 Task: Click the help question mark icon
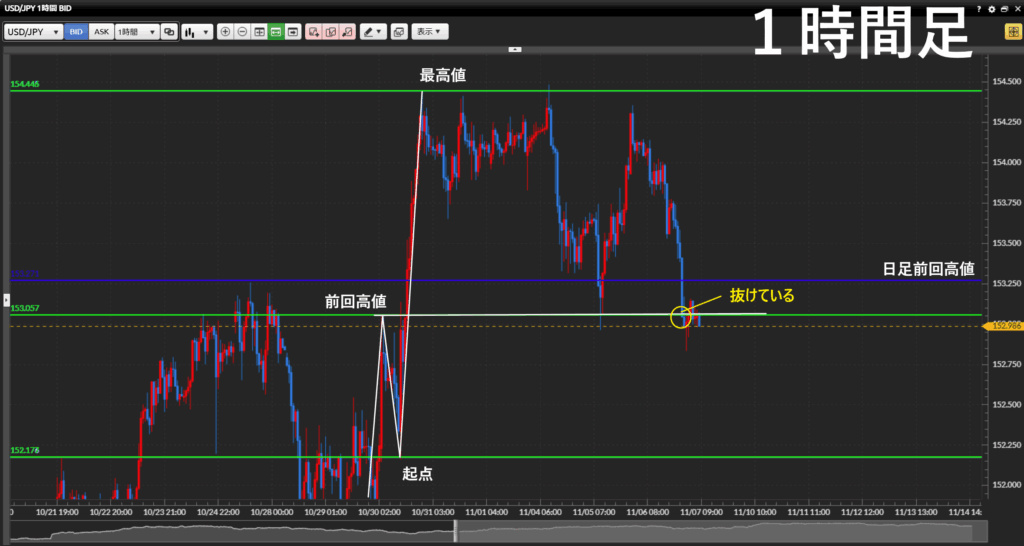click(979, 8)
